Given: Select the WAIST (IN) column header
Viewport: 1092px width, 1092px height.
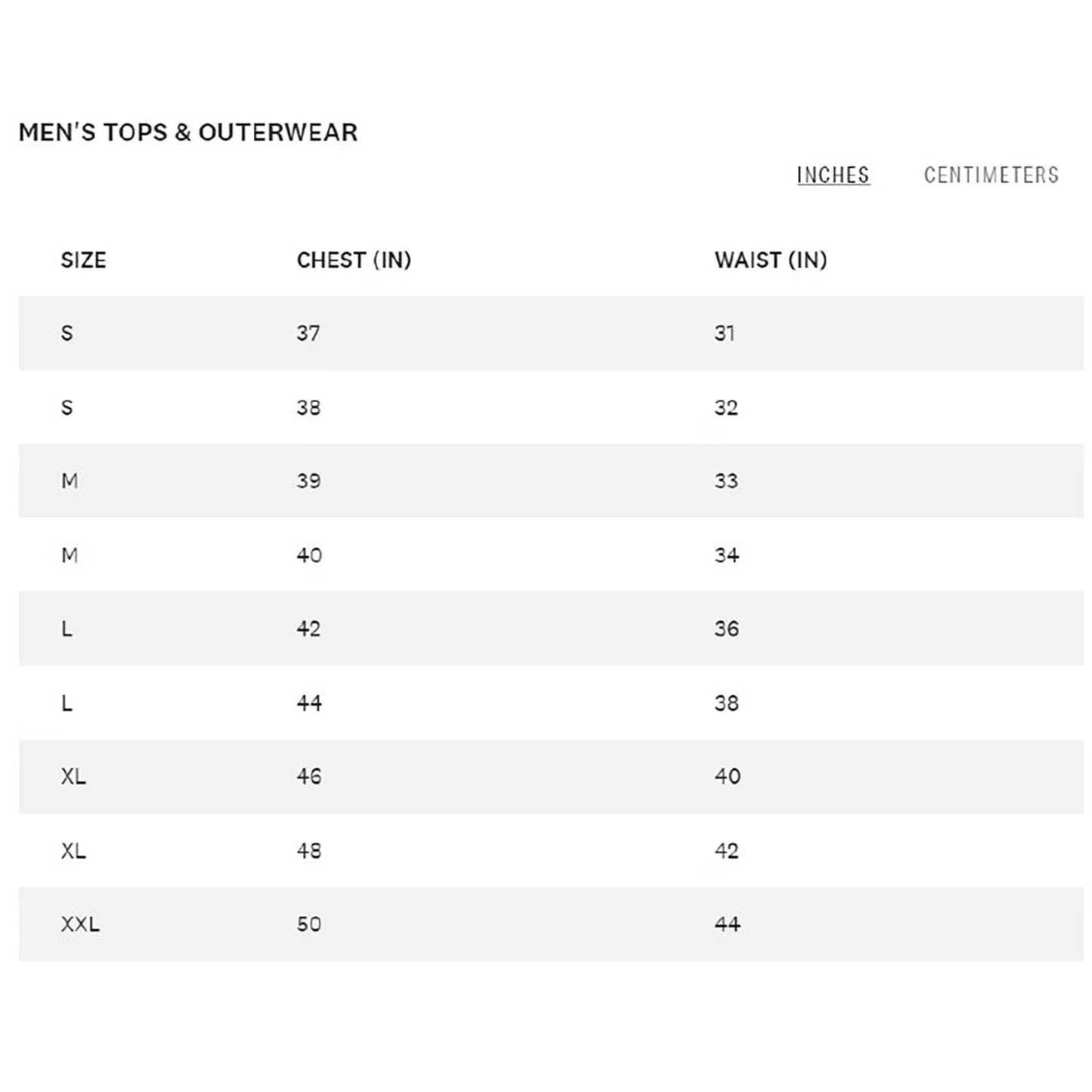Looking at the screenshot, I should [771, 260].
